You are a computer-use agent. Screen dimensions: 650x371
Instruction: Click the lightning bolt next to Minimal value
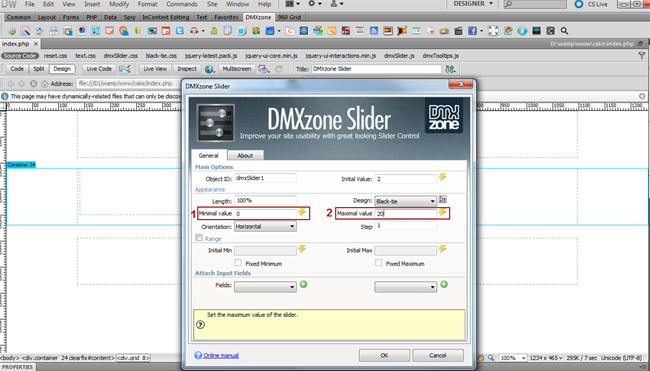tap(302, 213)
